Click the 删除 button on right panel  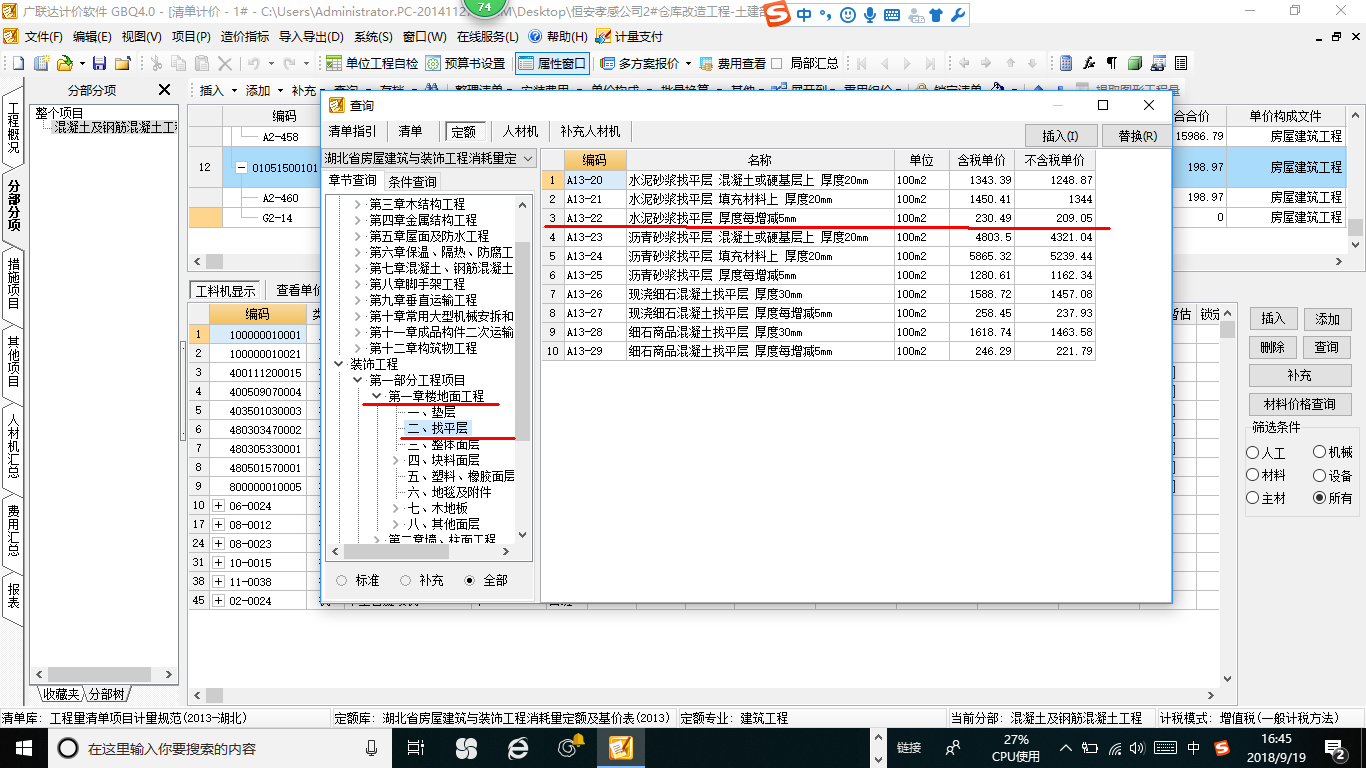(x=1273, y=347)
